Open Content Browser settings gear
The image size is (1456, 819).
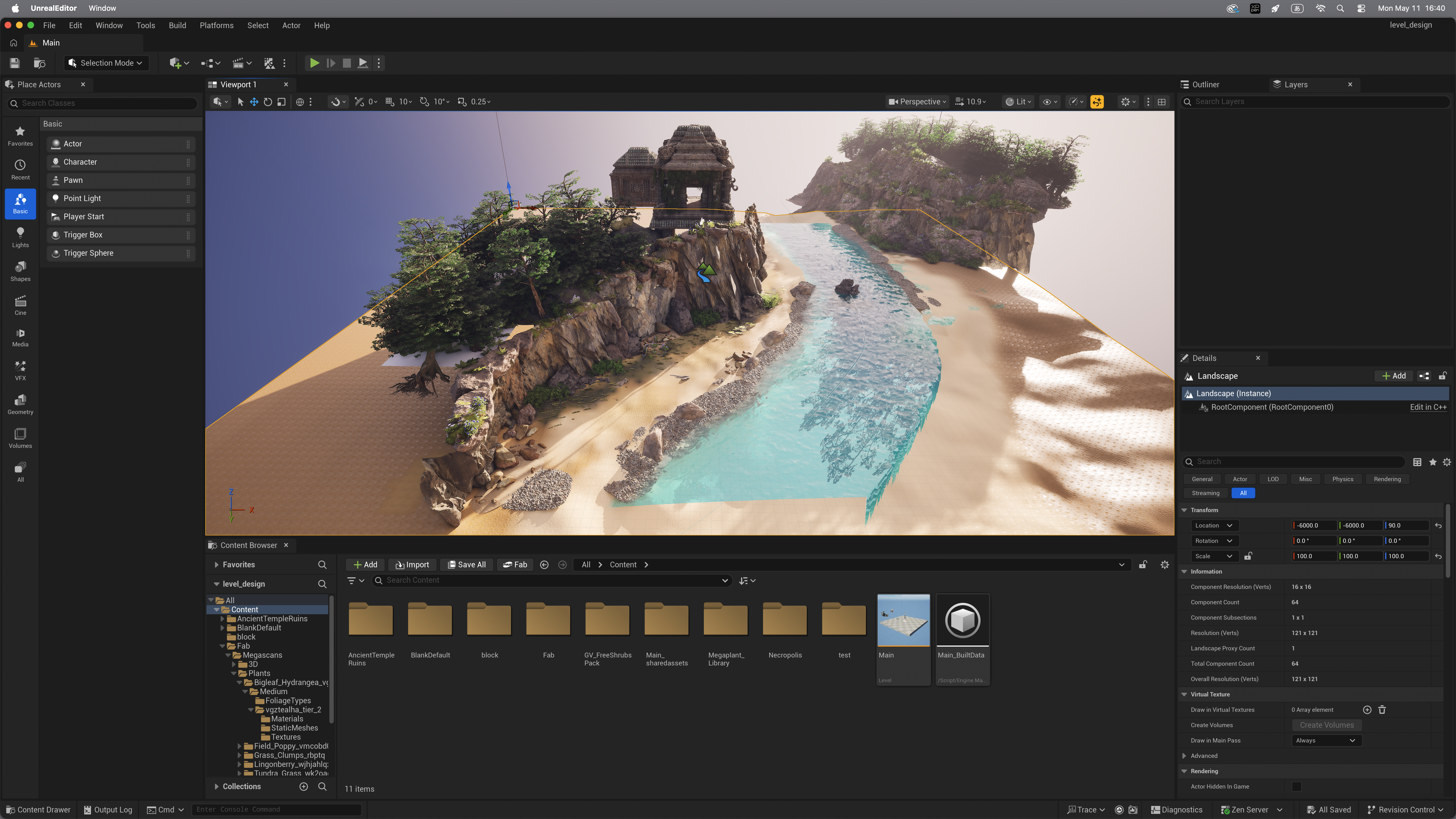[x=1164, y=565]
